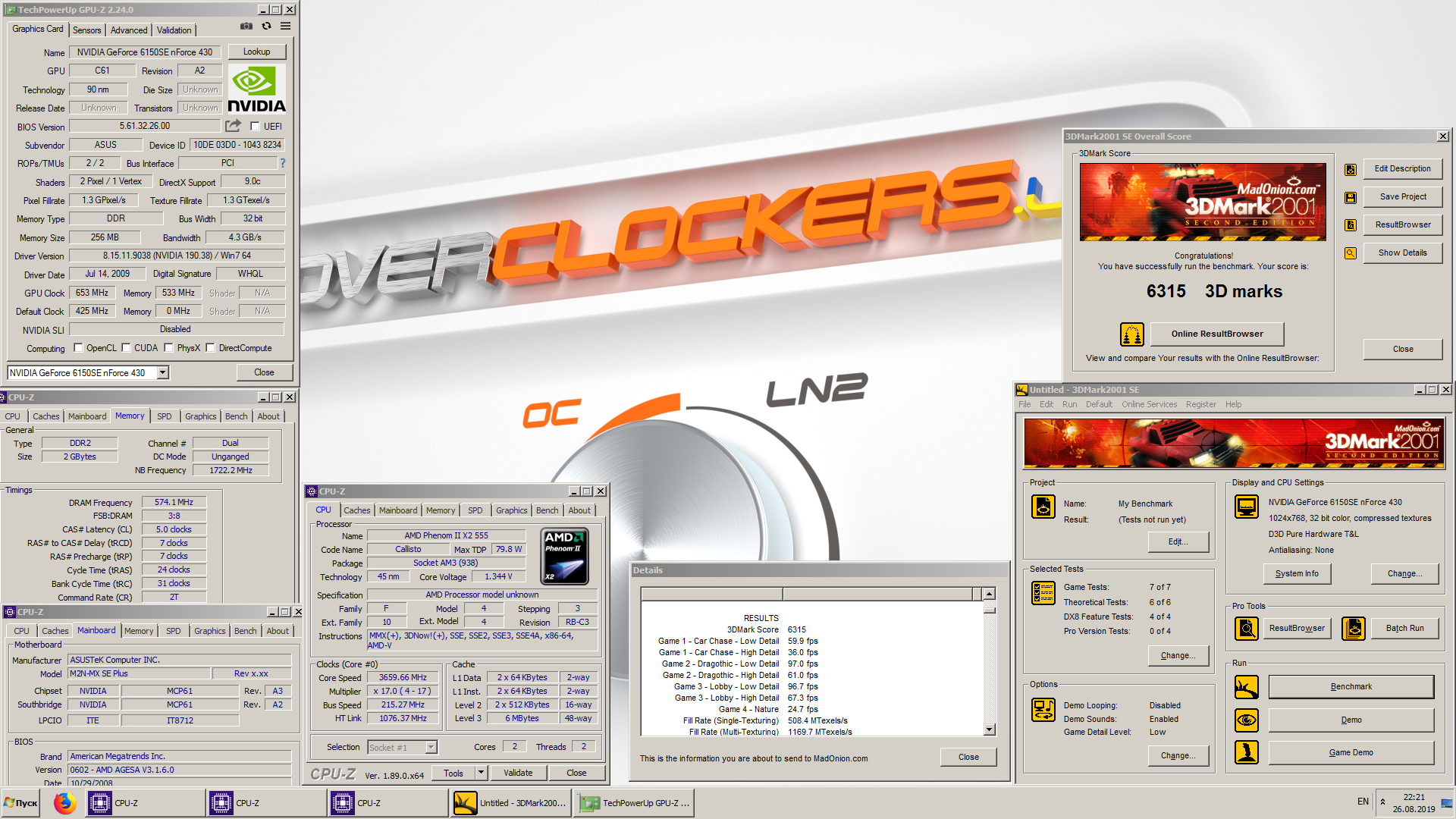Screen dimensions: 1456x819
Task: Click Edit... in the Project section
Action: pyautogui.click(x=1178, y=541)
